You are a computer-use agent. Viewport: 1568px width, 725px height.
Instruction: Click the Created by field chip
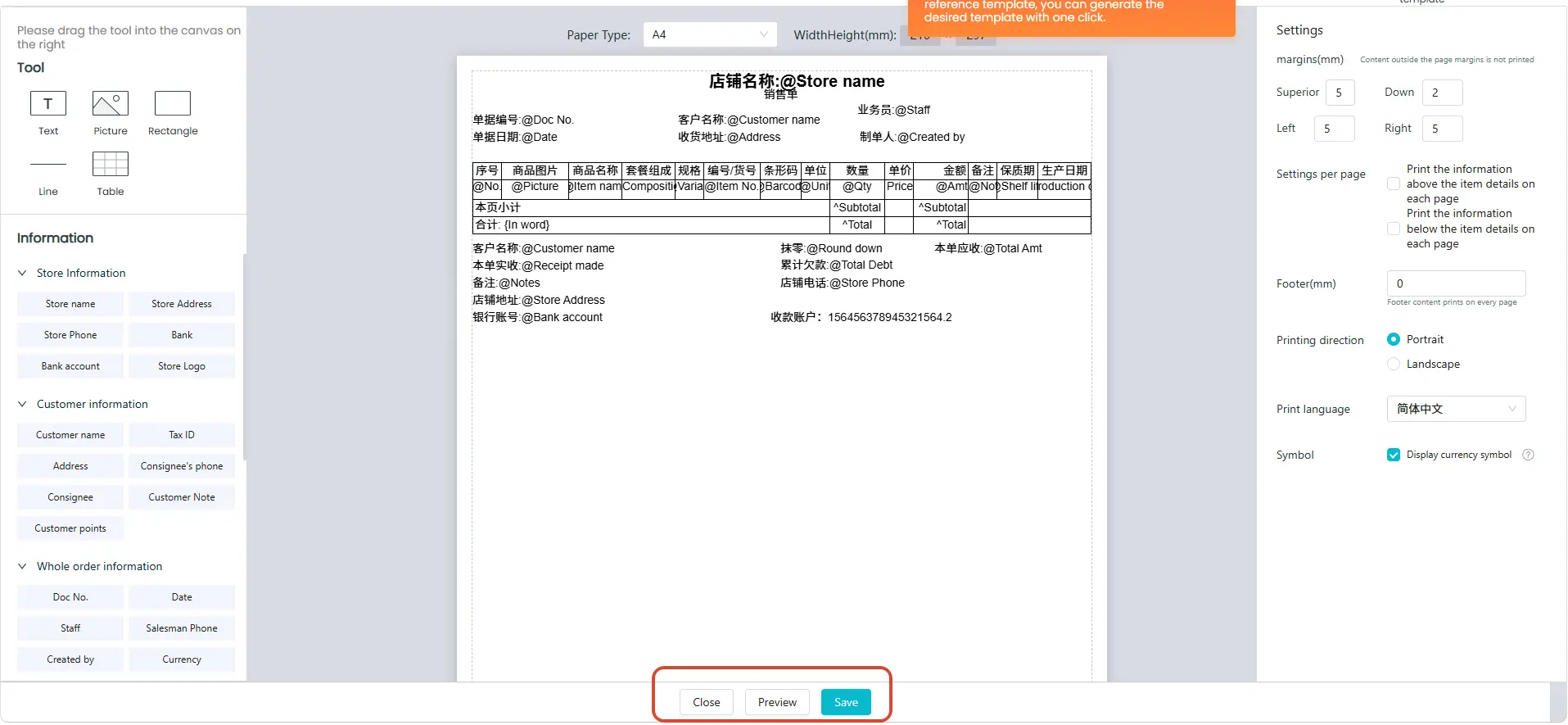[70, 659]
